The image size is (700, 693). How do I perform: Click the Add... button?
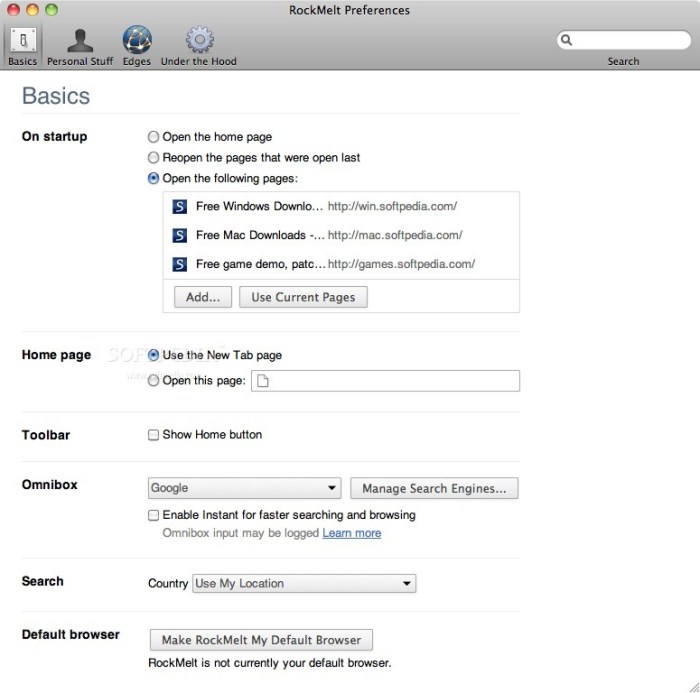click(x=203, y=297)
